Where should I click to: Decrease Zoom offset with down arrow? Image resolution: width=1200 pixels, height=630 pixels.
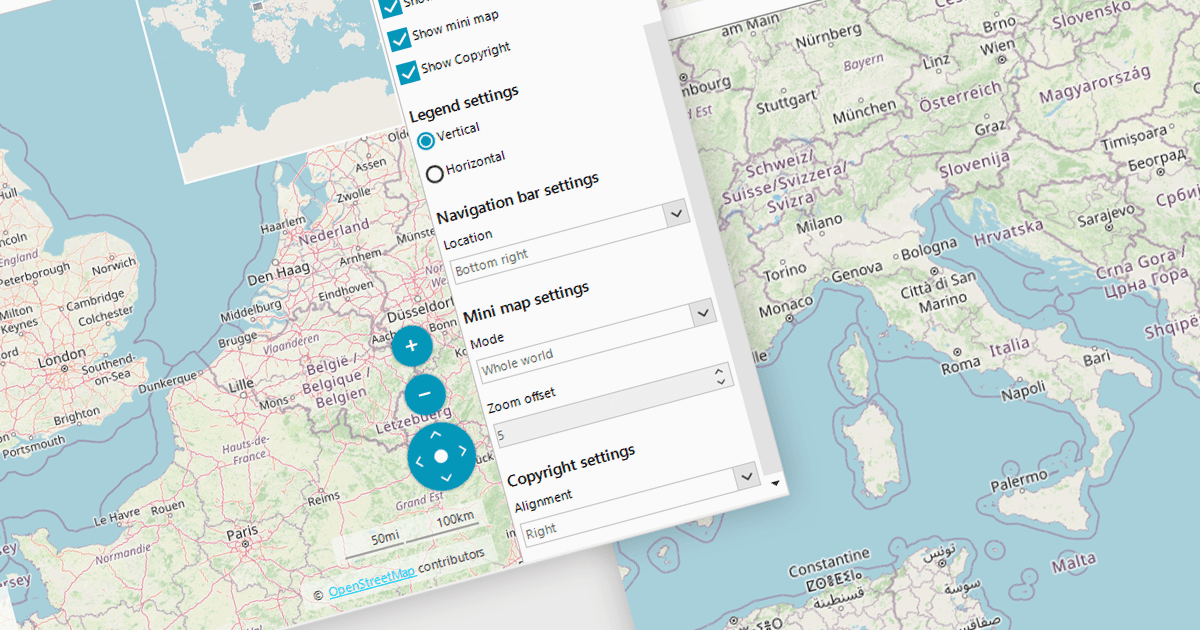[720, 381]
